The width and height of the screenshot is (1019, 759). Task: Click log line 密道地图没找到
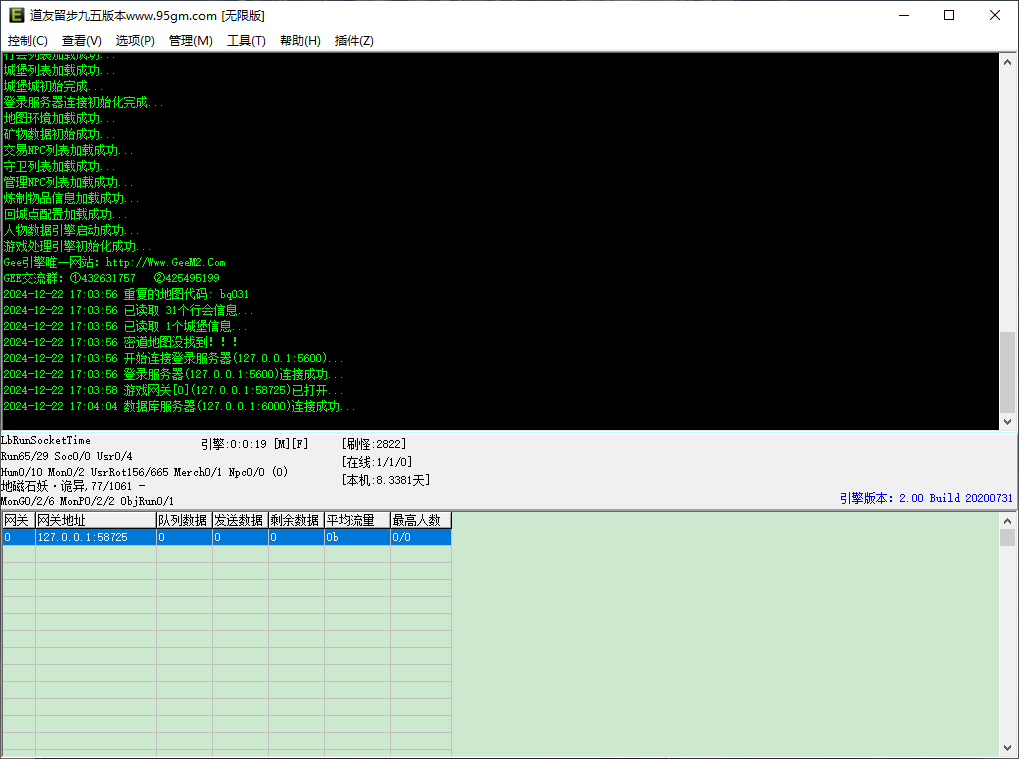pos(121,342)
